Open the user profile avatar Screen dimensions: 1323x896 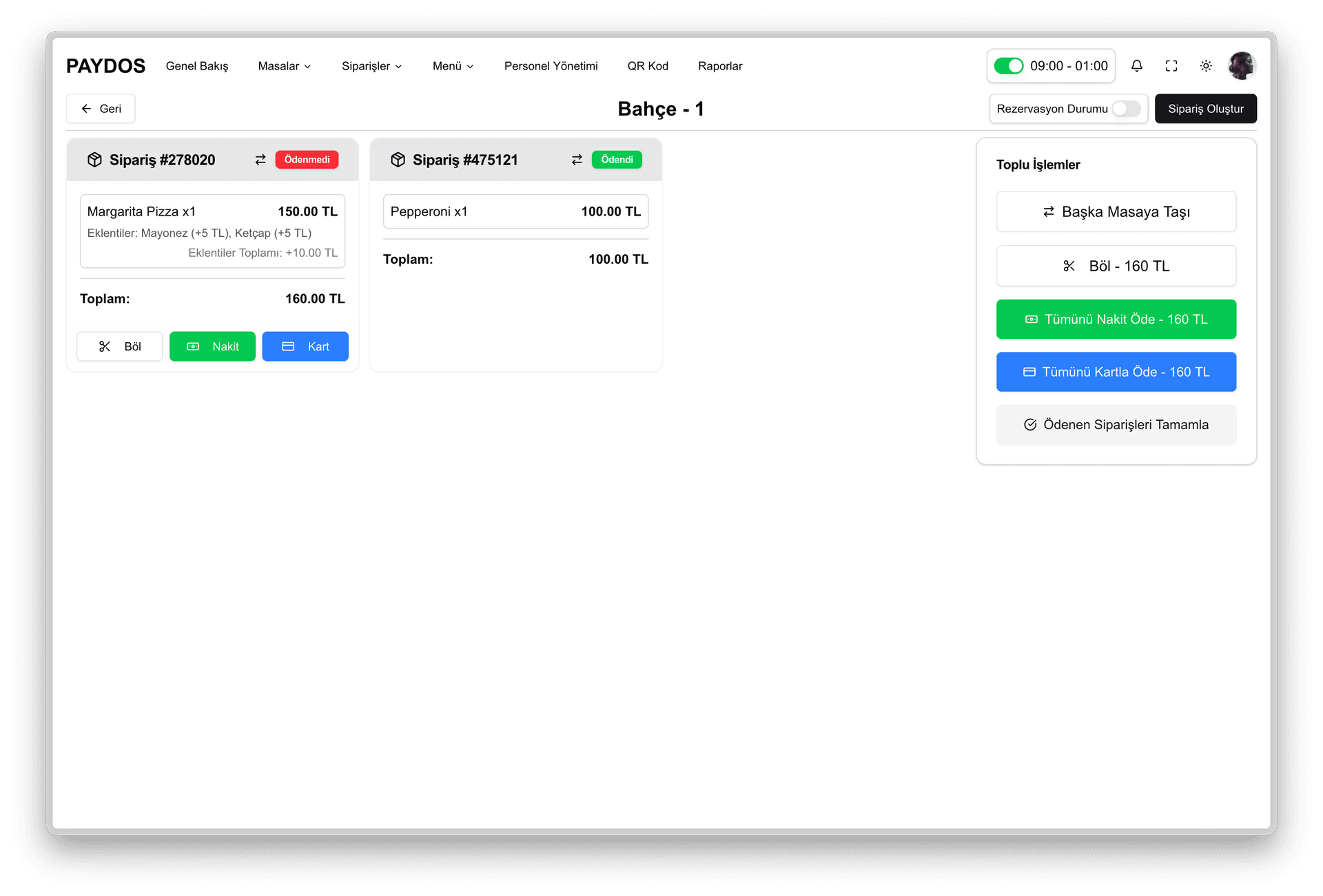click(x=1242, y=66)
